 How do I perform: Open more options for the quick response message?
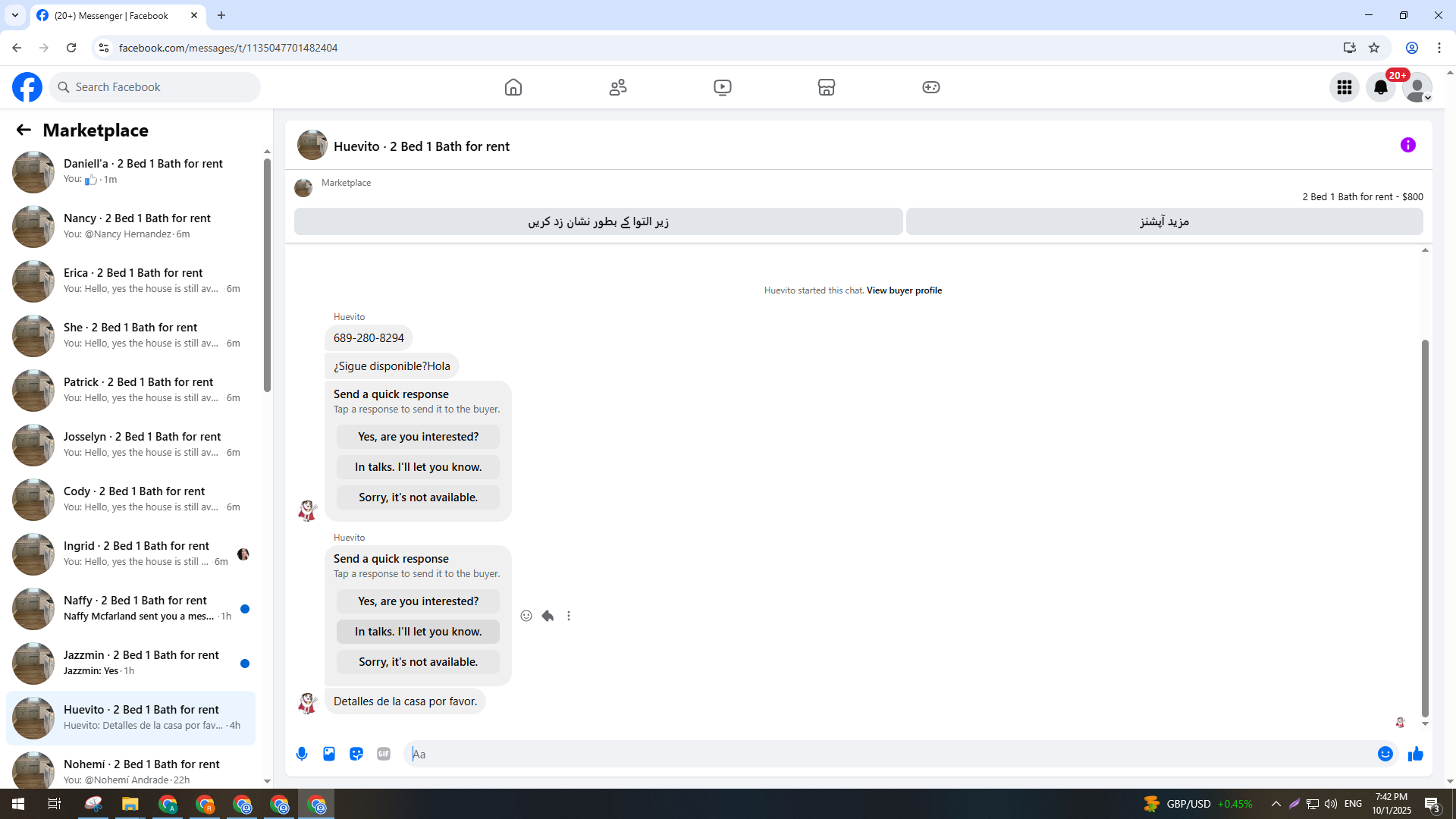point(569,616)
